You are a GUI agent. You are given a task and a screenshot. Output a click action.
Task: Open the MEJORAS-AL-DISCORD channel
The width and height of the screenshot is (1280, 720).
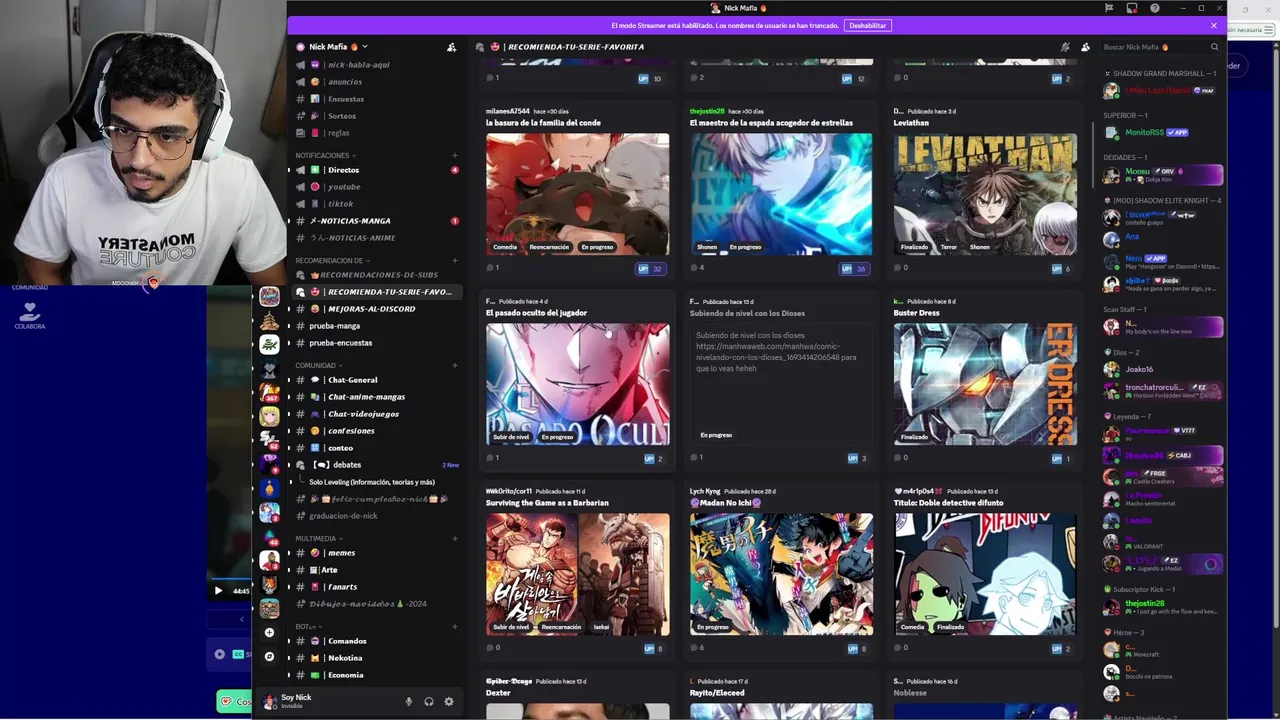[375, 309]
